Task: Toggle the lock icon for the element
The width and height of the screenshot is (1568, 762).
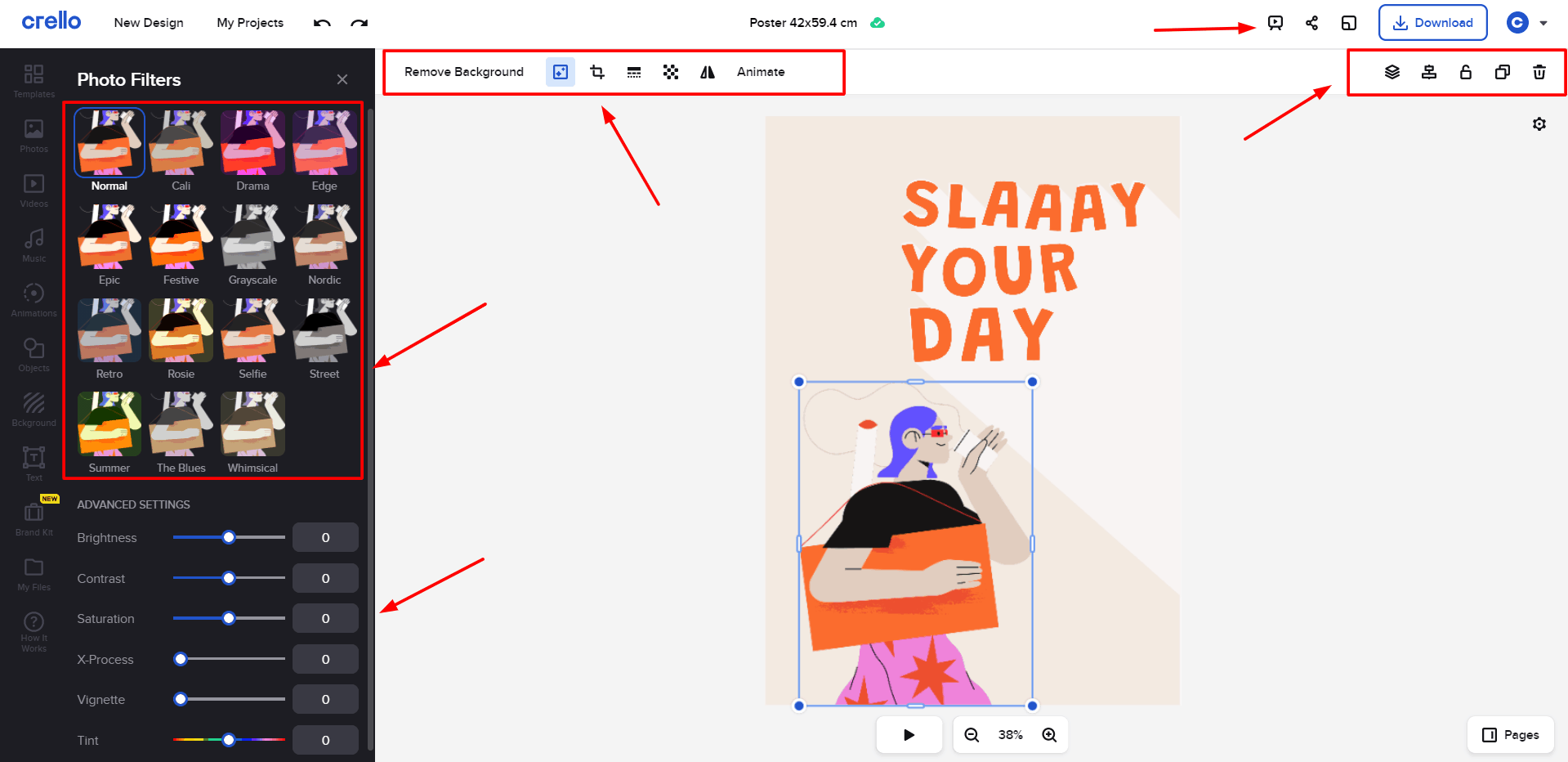Action: click(x=1466, y=72)
